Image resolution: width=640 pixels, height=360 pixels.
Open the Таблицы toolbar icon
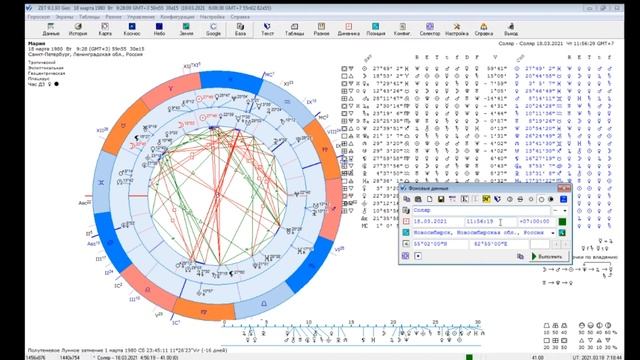[294, 29]
